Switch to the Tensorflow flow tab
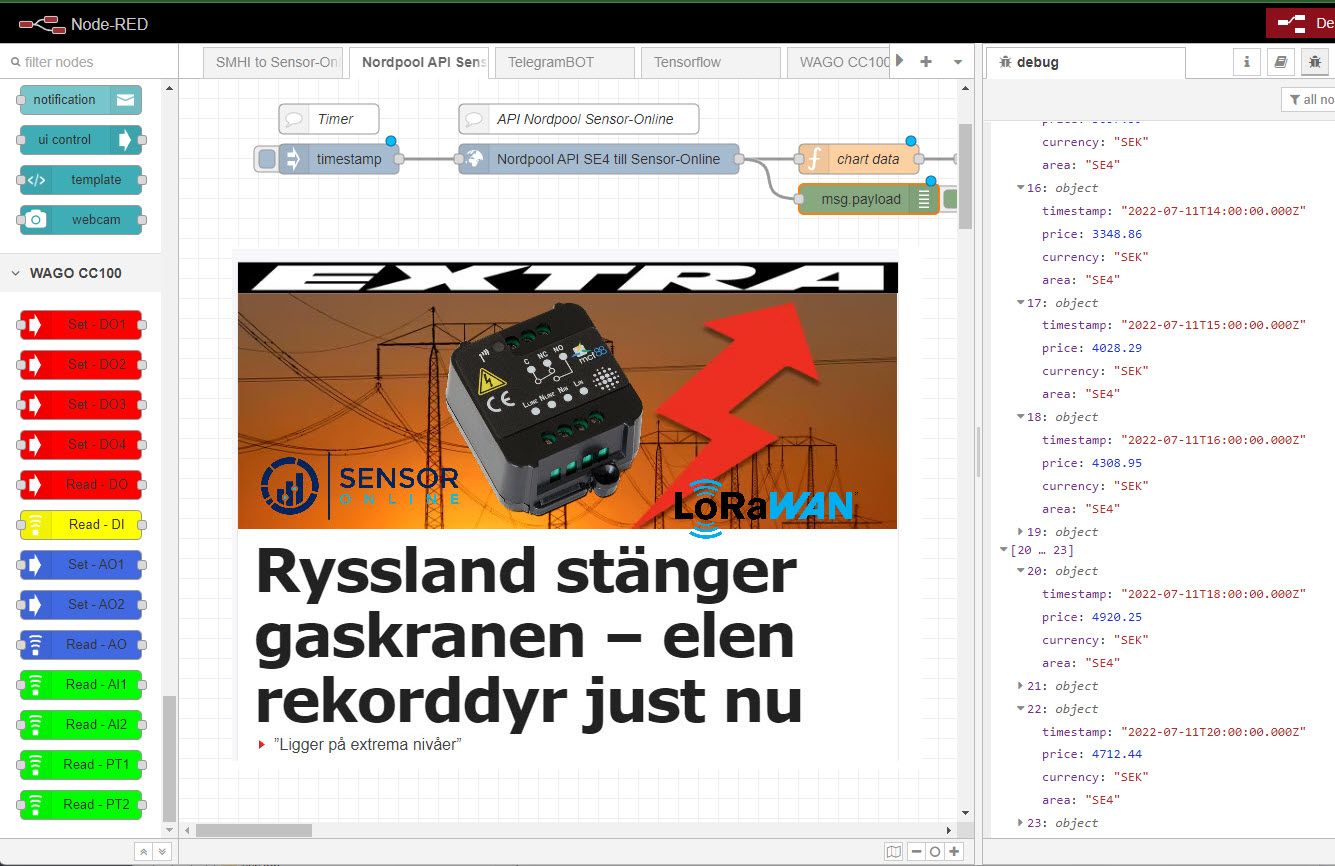 [710, 62]
